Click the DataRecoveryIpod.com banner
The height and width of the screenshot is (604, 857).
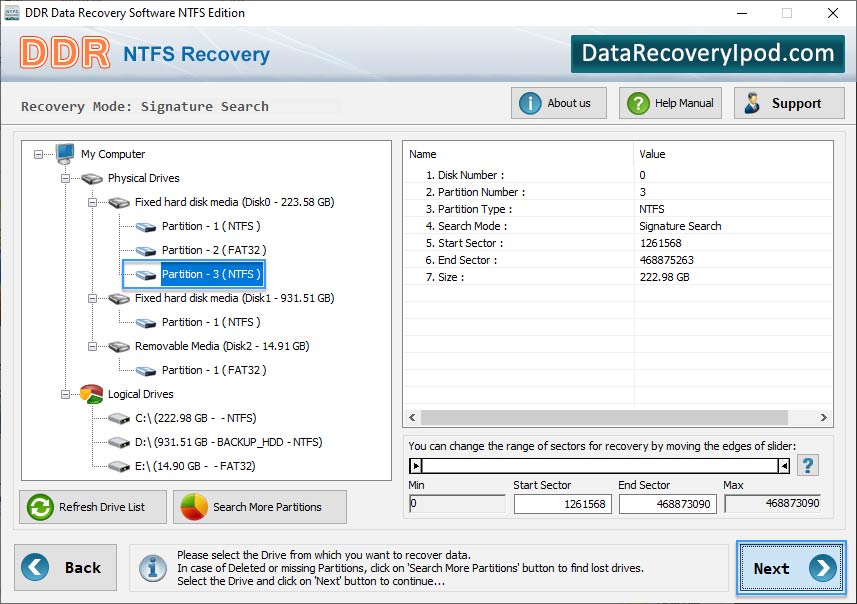(x=708, y=54)
